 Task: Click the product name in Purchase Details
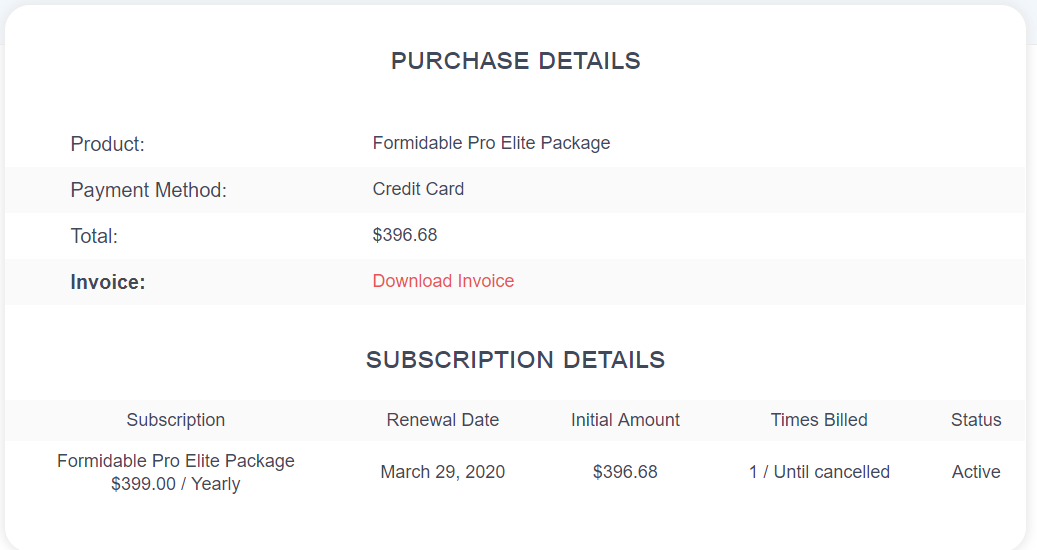click(x=491, y=143)
